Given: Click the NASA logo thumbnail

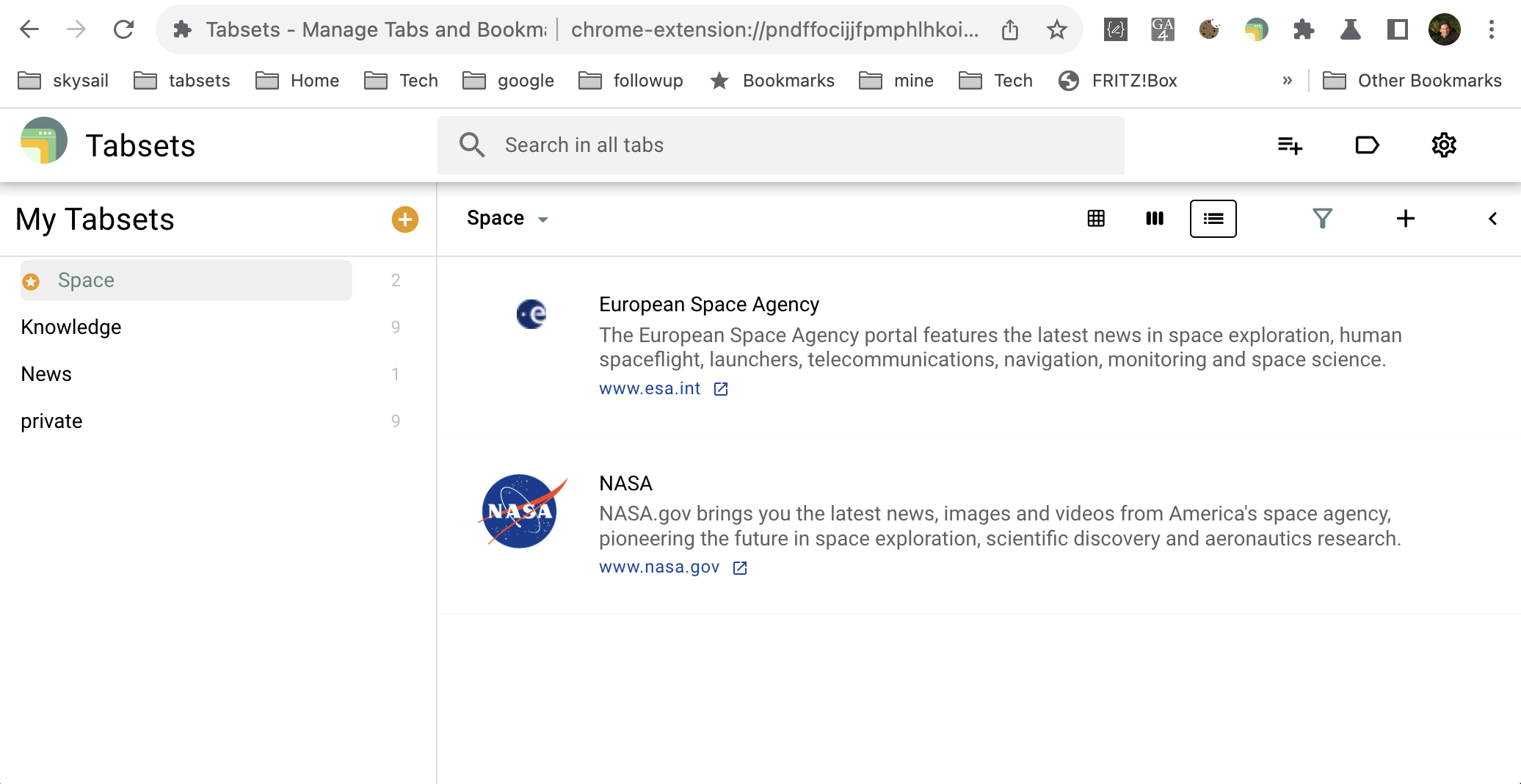Looking at the screenshot, I should pos(523,511).
